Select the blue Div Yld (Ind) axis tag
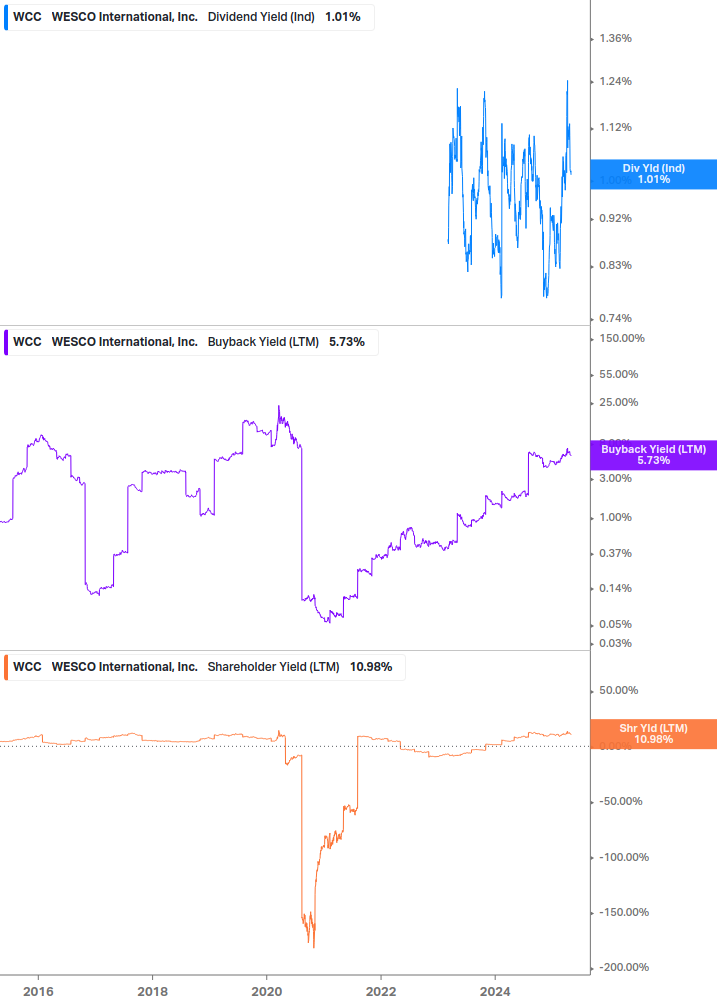The height and width of the screenshot is (1005, 717). pos(654,174)
